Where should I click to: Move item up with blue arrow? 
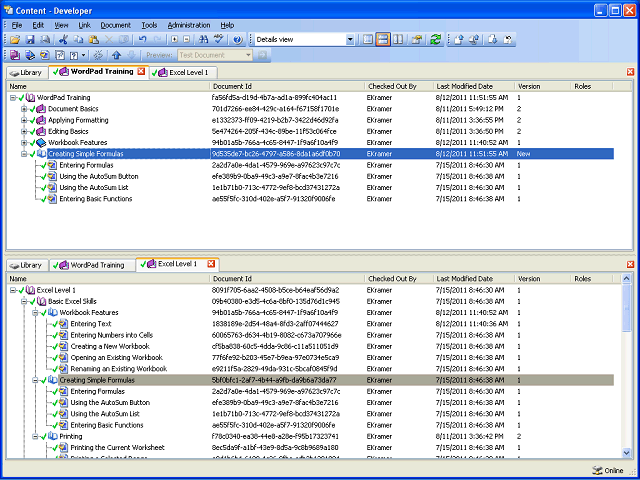117,55
